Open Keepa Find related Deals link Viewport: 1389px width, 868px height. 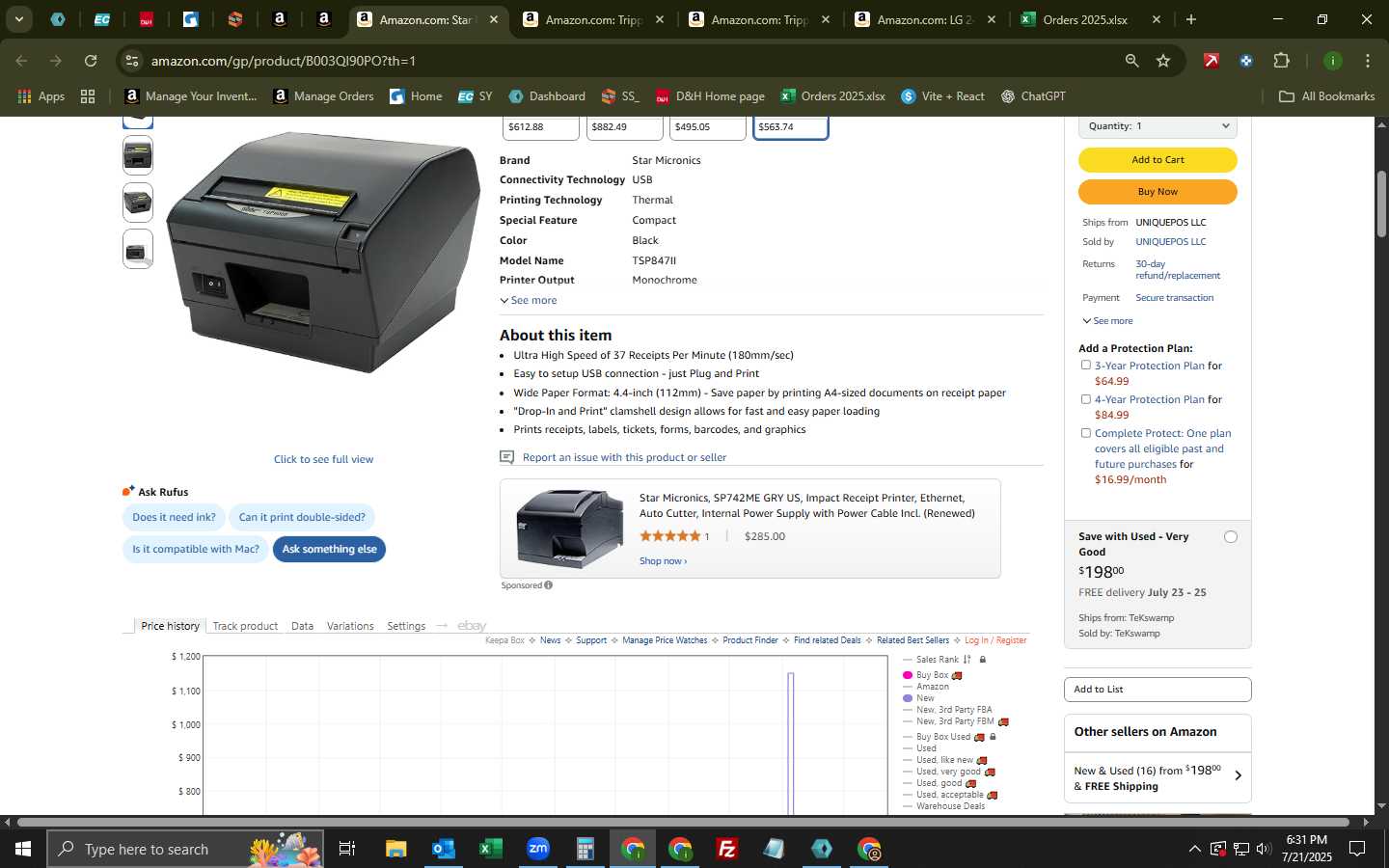pos(827,640)
